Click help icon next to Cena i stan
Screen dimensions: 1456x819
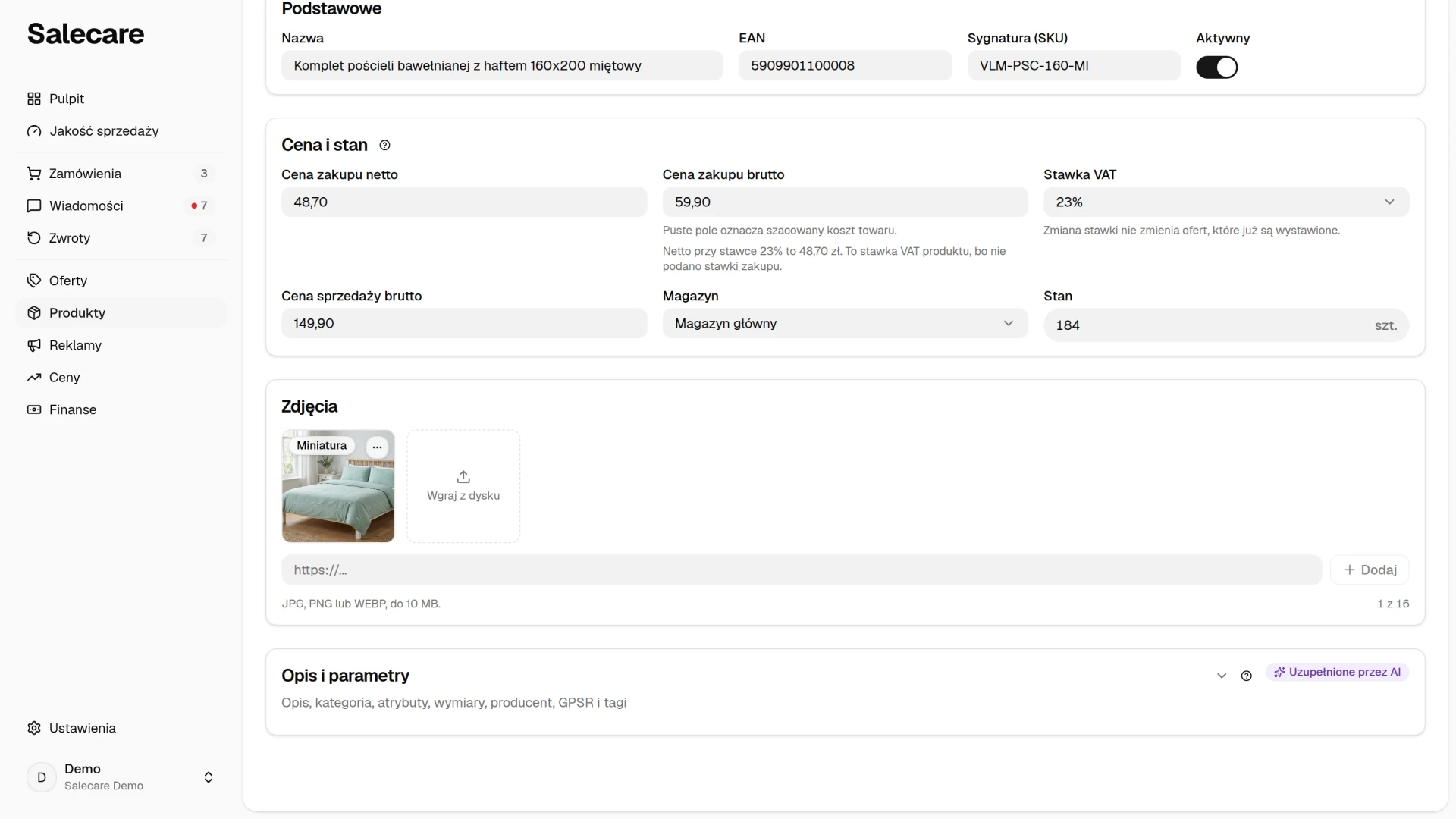384,145
